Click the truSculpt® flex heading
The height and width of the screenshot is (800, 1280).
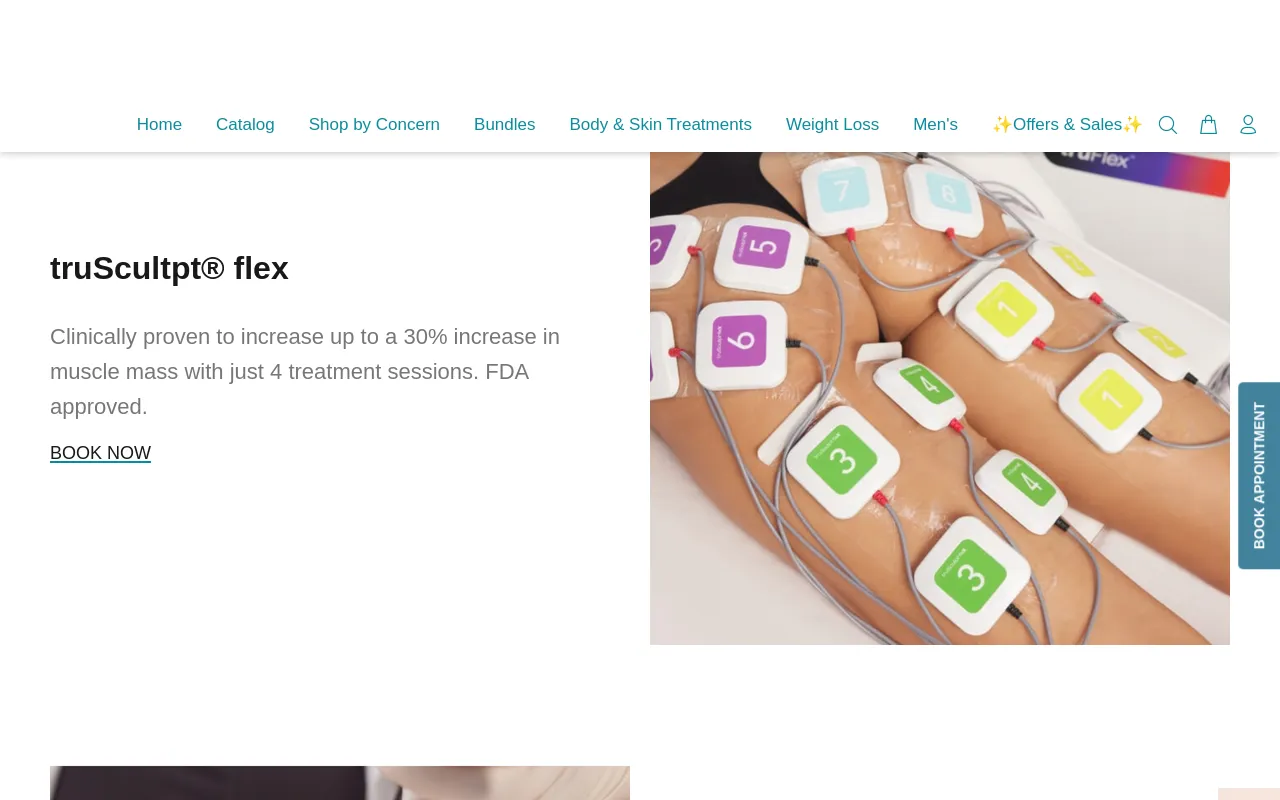(169, 268)
